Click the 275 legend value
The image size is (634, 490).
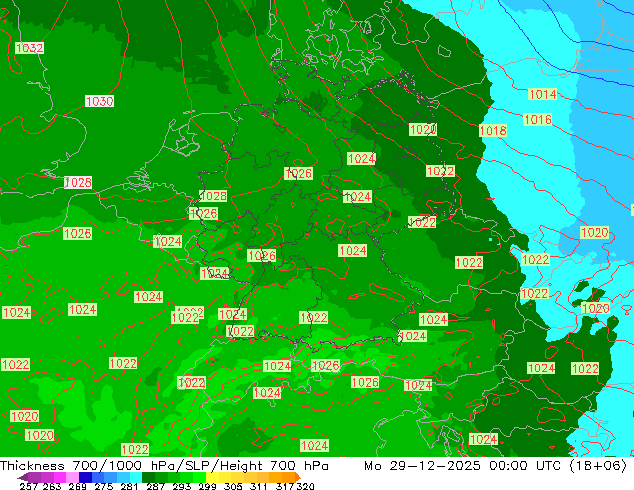(x=104, y=486)
